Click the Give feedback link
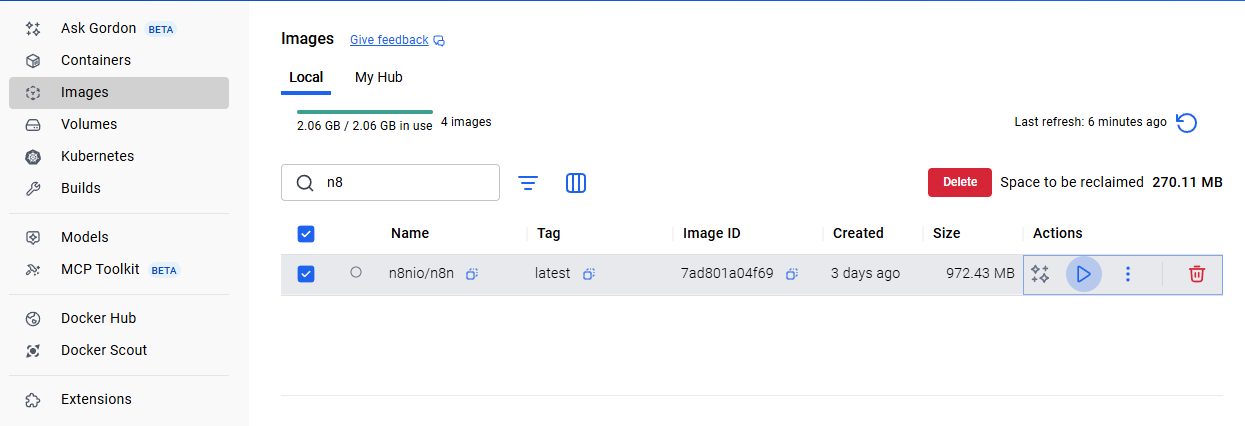This screenshot has width=1245, height=426. click(x=389, y=40)
